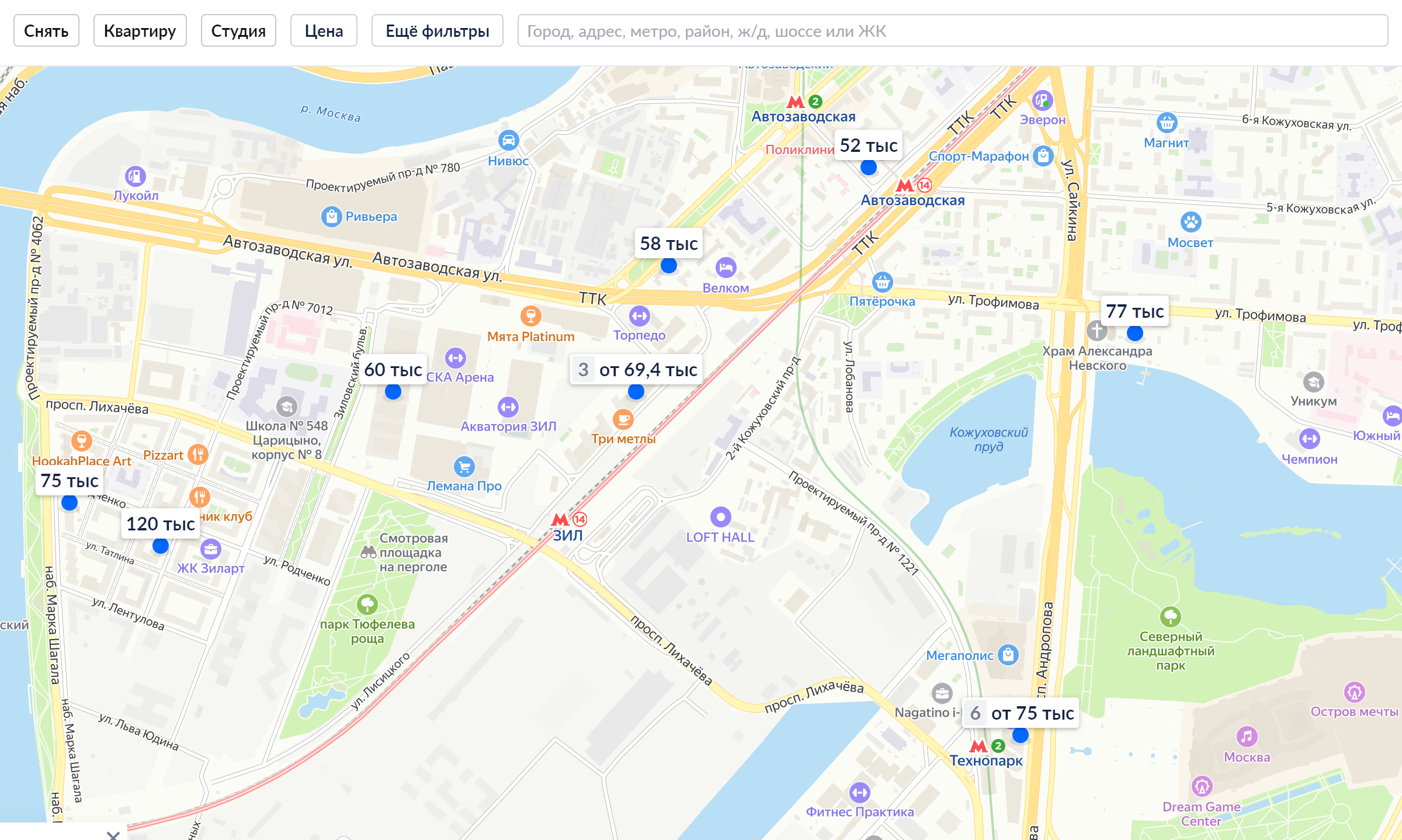
Task: Select the 75 тыс listing near HookahPlace
Action: point(70,480)
